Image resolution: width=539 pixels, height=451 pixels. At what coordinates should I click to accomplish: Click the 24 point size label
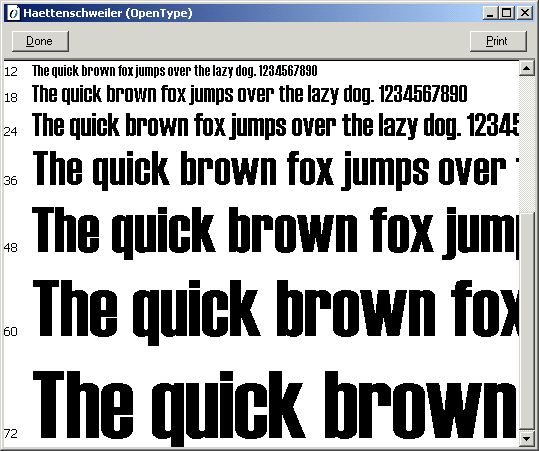pyautogui.click(x=10, y=131)
